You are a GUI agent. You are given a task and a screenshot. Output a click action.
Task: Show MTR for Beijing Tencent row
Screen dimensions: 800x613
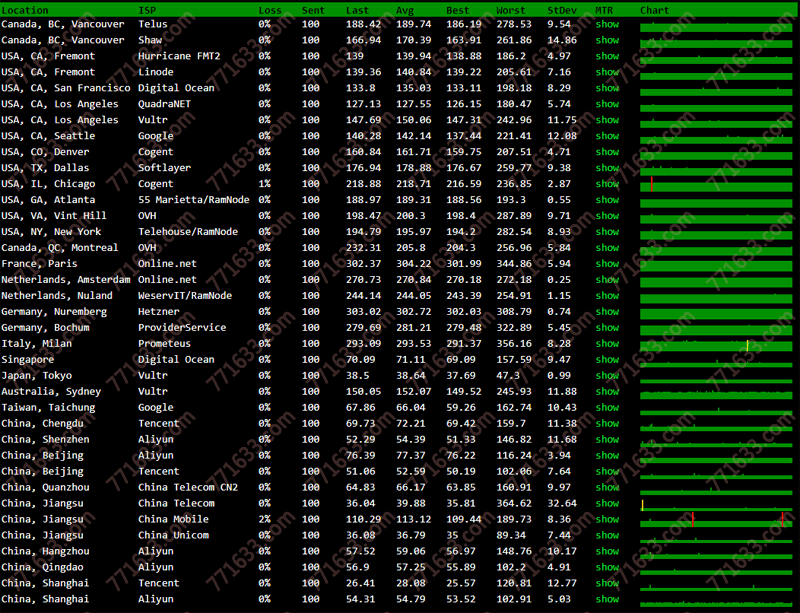click(x=607, y=471)
